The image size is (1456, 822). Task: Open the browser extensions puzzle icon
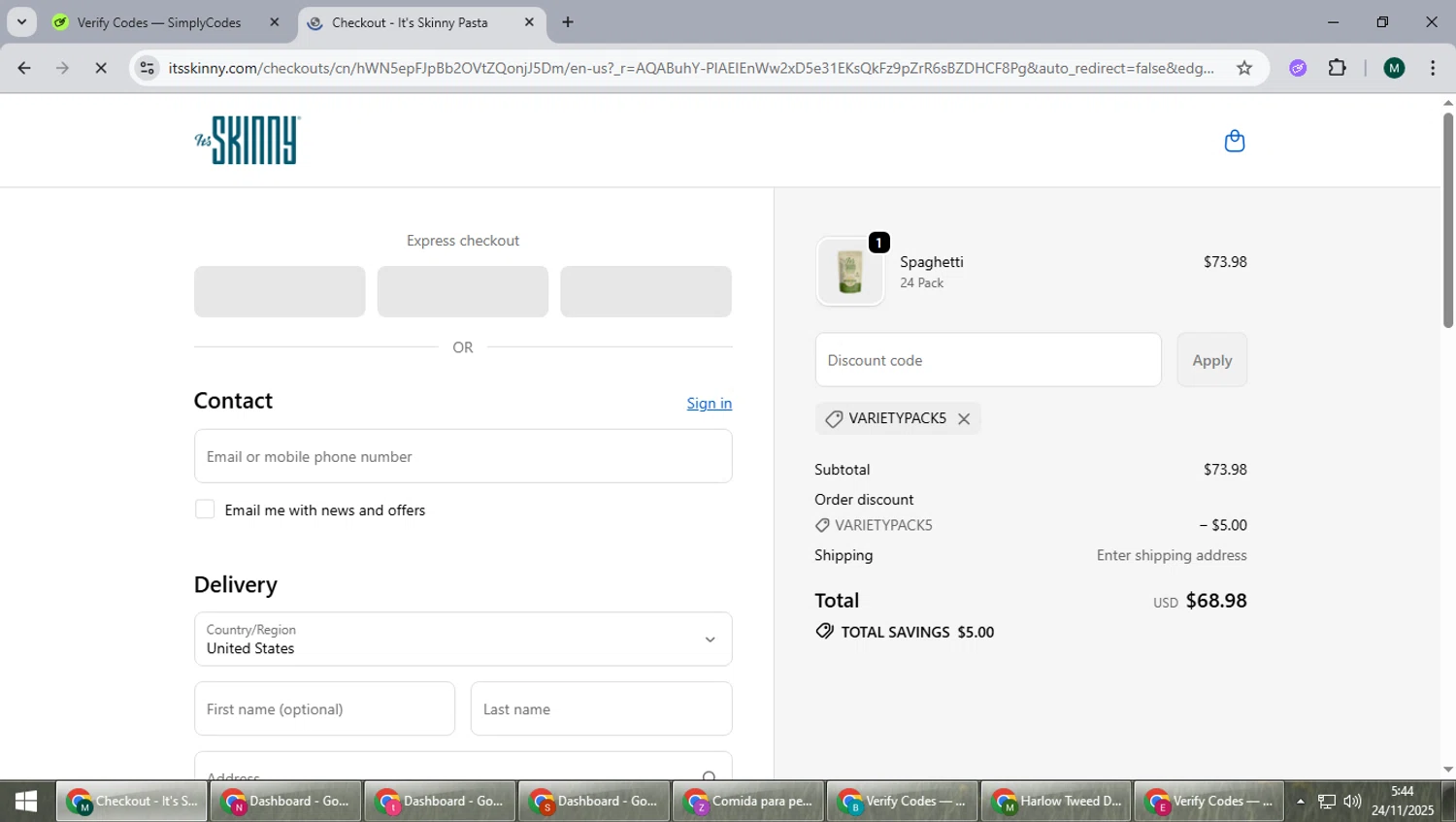(x=1338, y=68)
